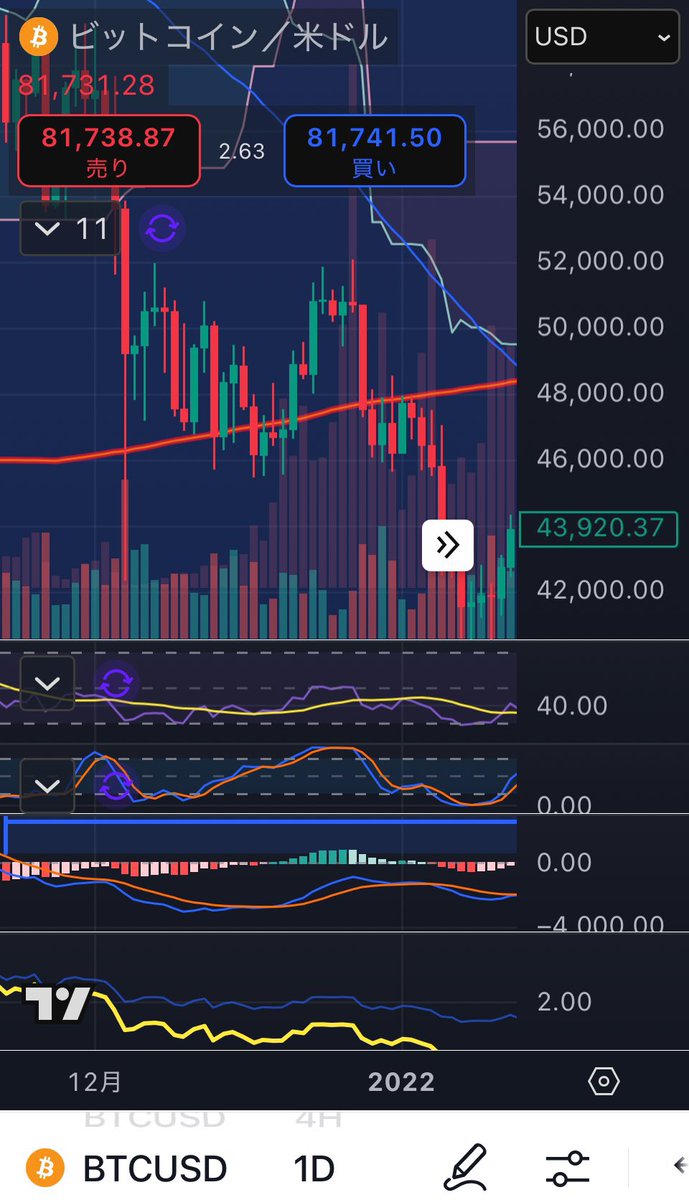Click the 42,000.00 price axis label

click(x=601, y=590)
